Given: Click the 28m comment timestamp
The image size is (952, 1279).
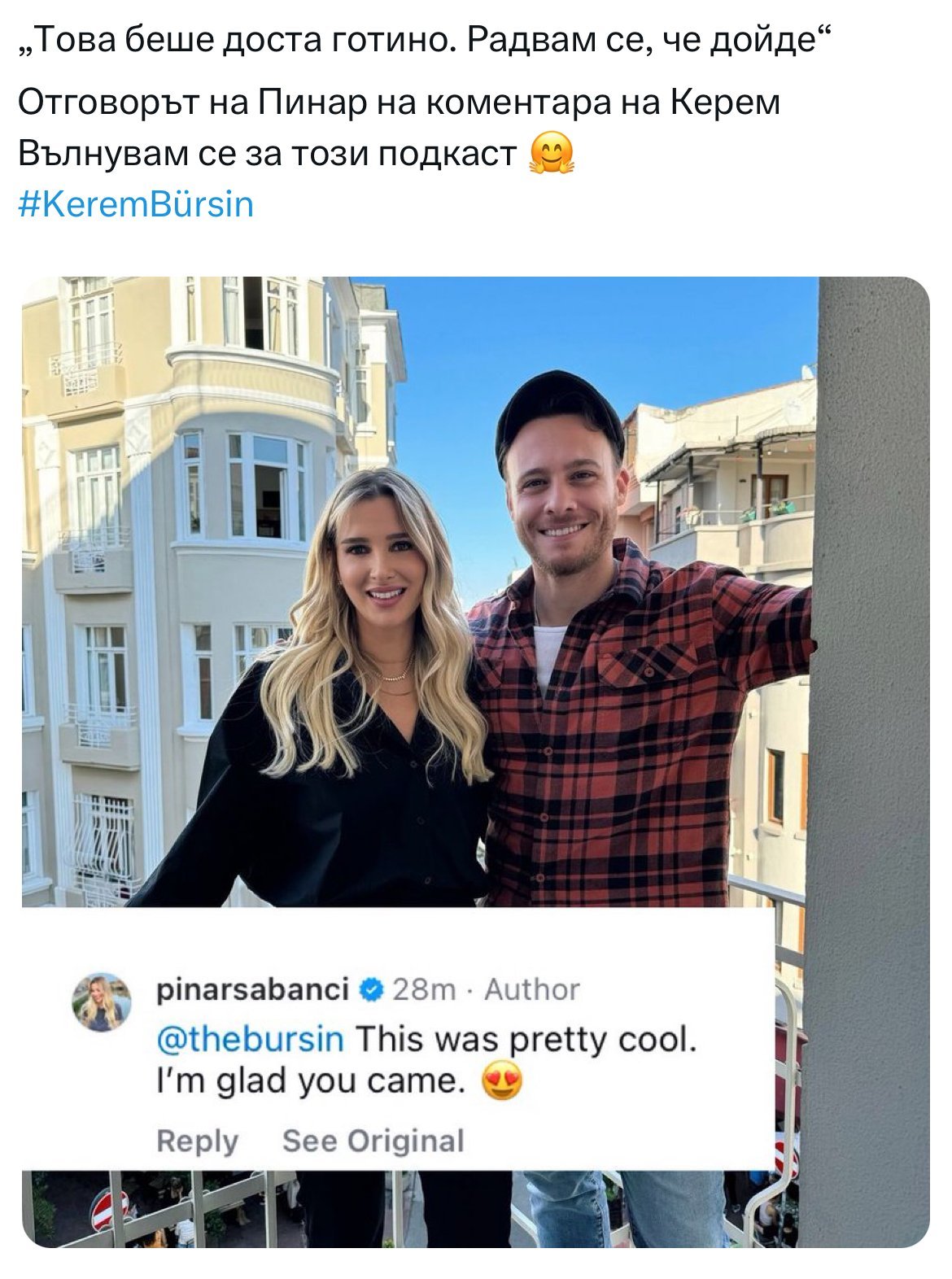Looking at the screenshot, I should [424, 990].
